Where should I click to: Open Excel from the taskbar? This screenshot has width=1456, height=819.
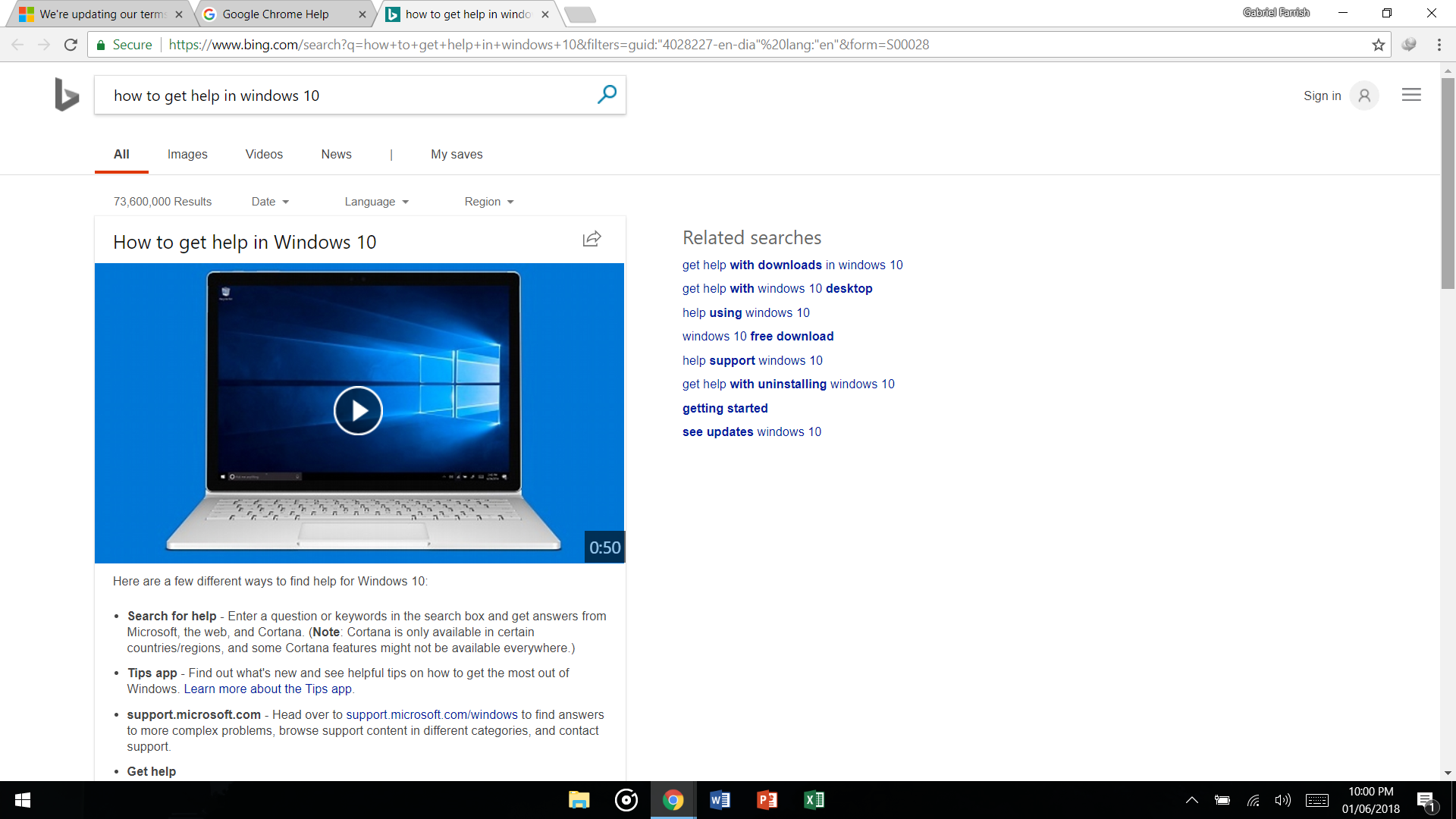pyautogui.click(x=814, y=800)
